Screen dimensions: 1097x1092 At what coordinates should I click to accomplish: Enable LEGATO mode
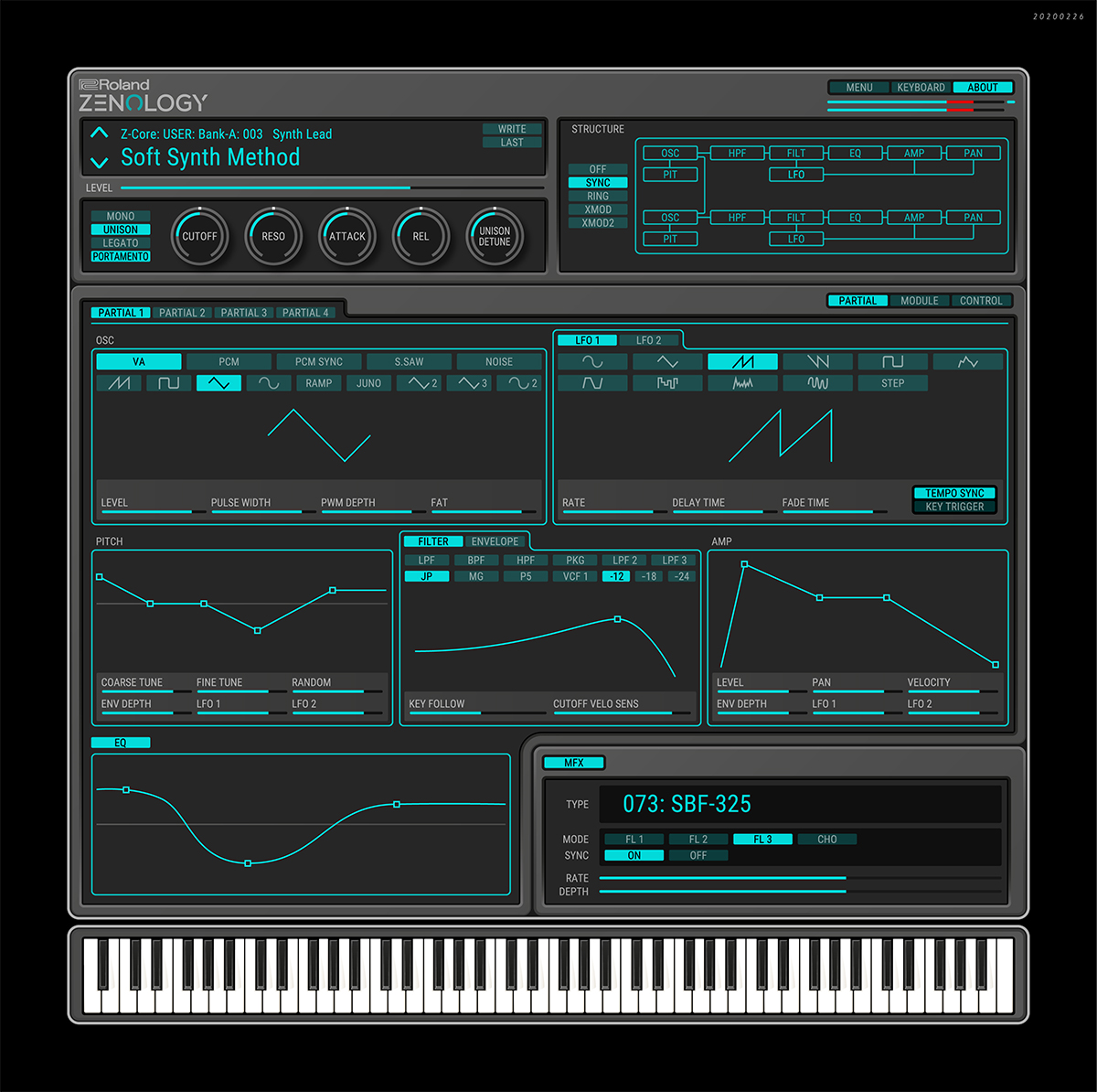tap(121, 243)
